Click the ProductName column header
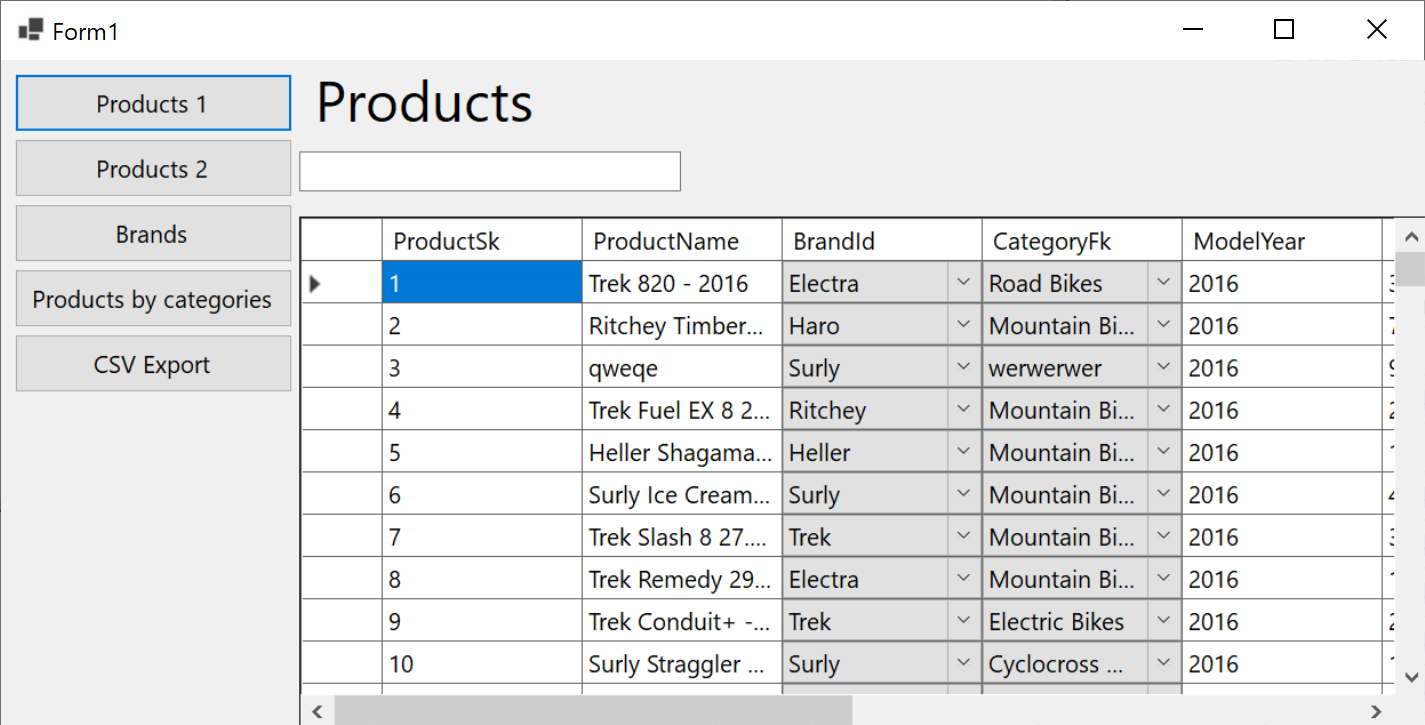The image size is (1425, 725). [680, 241]
